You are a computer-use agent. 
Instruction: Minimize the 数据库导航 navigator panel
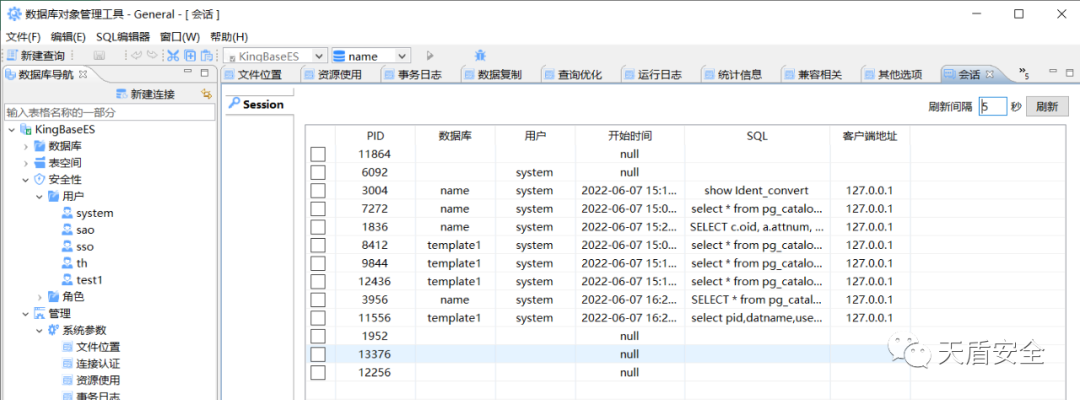click(x=188, y=74)
